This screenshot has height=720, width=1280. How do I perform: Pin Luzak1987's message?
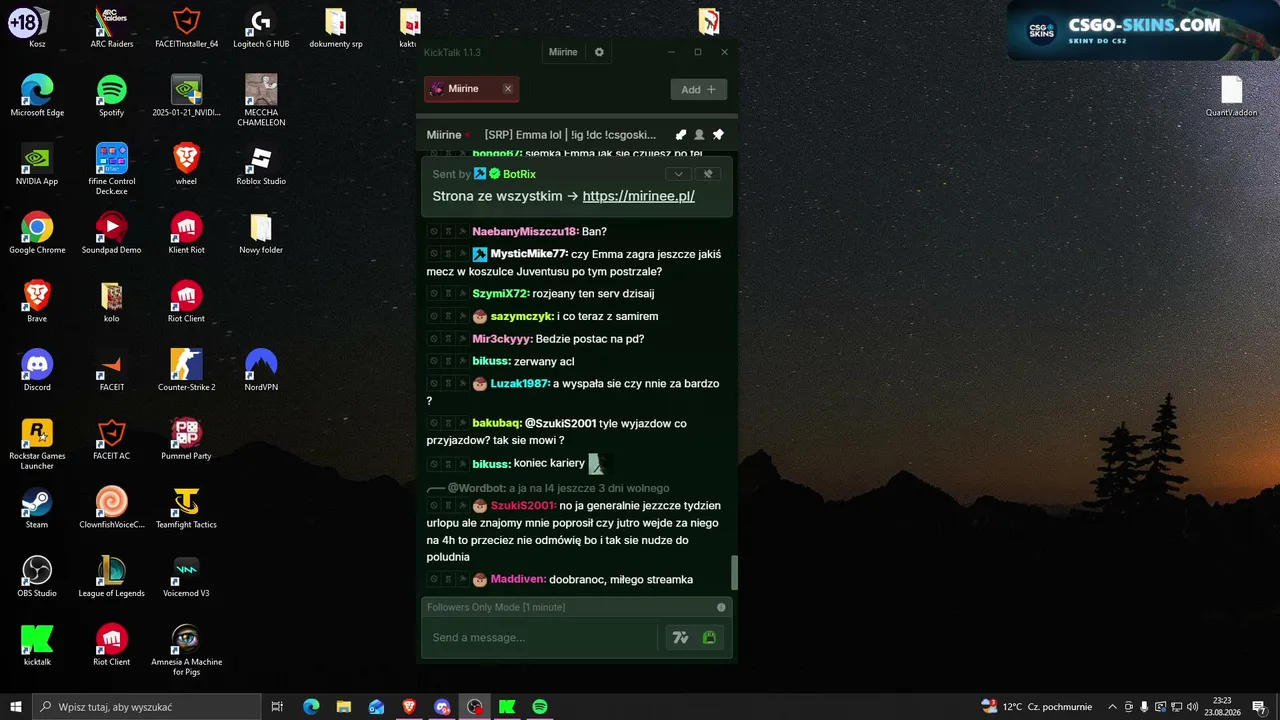pos(462,384)
